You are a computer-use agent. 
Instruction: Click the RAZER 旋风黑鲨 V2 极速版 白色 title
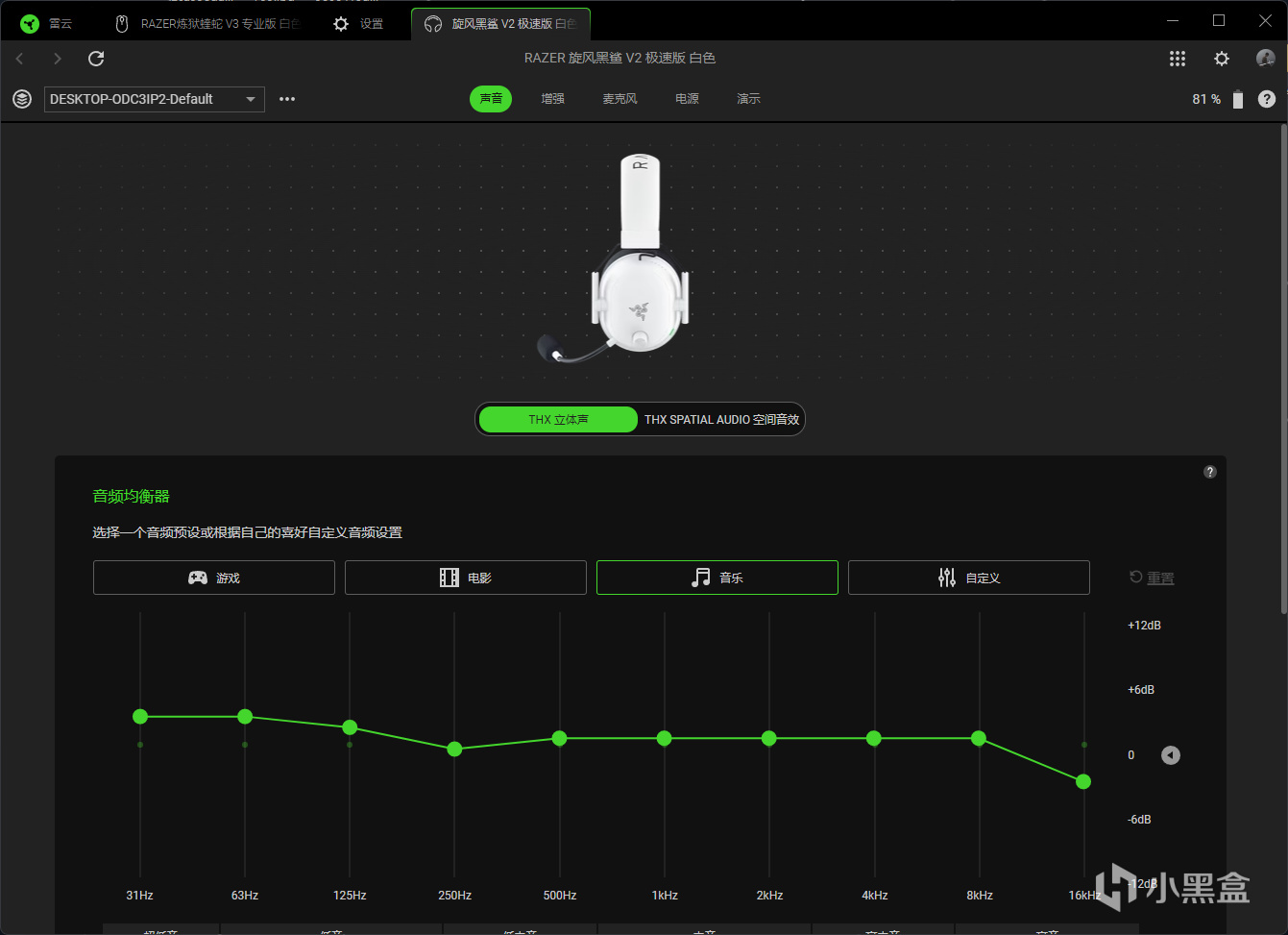pyautogui.click(x=620, y=58)
